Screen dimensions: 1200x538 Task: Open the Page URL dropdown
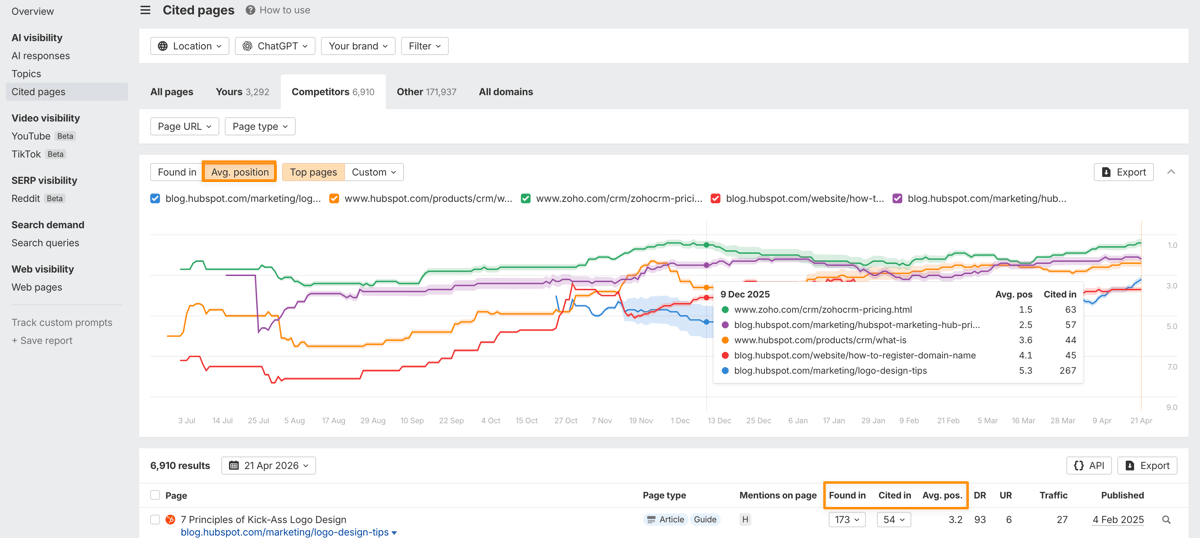click(x=184, y=126)
